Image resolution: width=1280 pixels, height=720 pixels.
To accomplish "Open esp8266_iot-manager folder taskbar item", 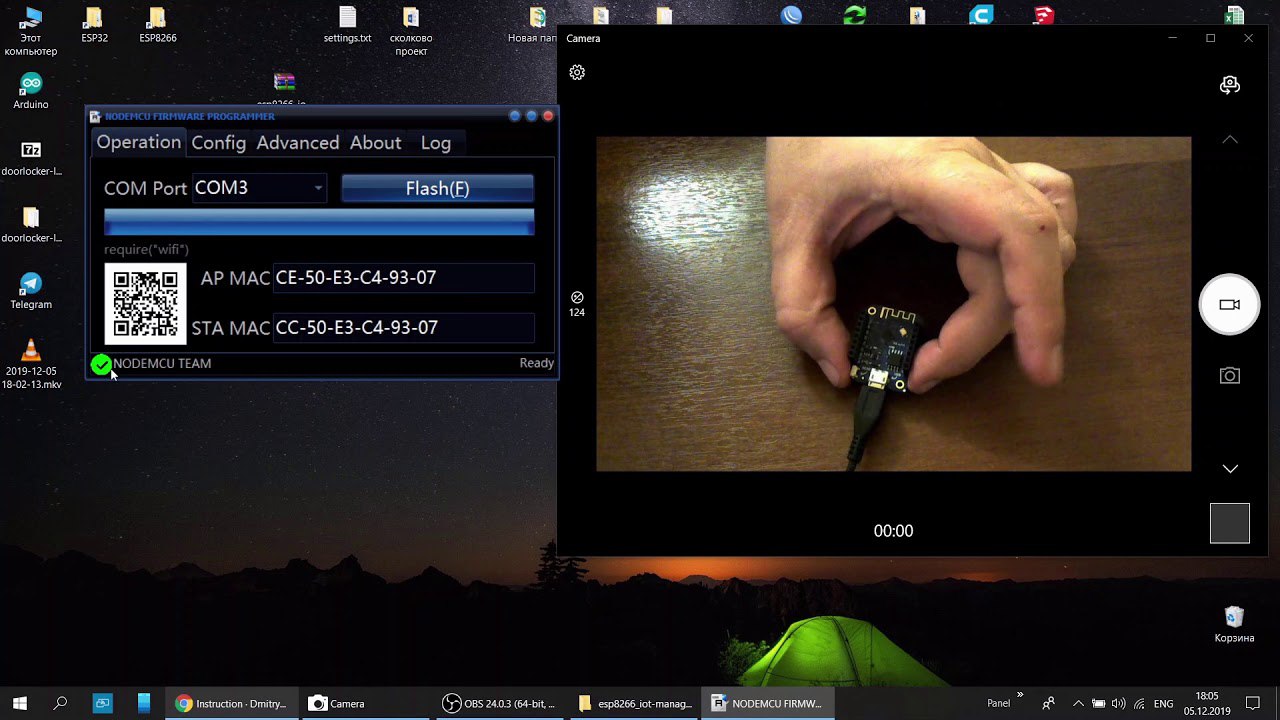I will click(635, 703).
